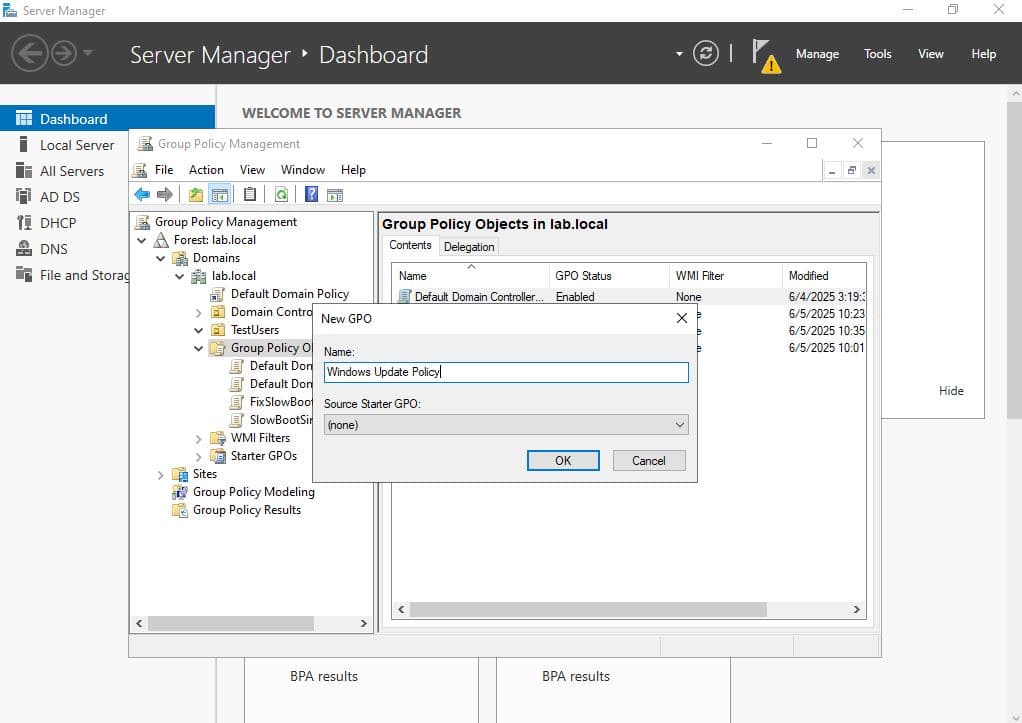Click the GPO Name text field

pyautogui.click(x=506, y=372)
